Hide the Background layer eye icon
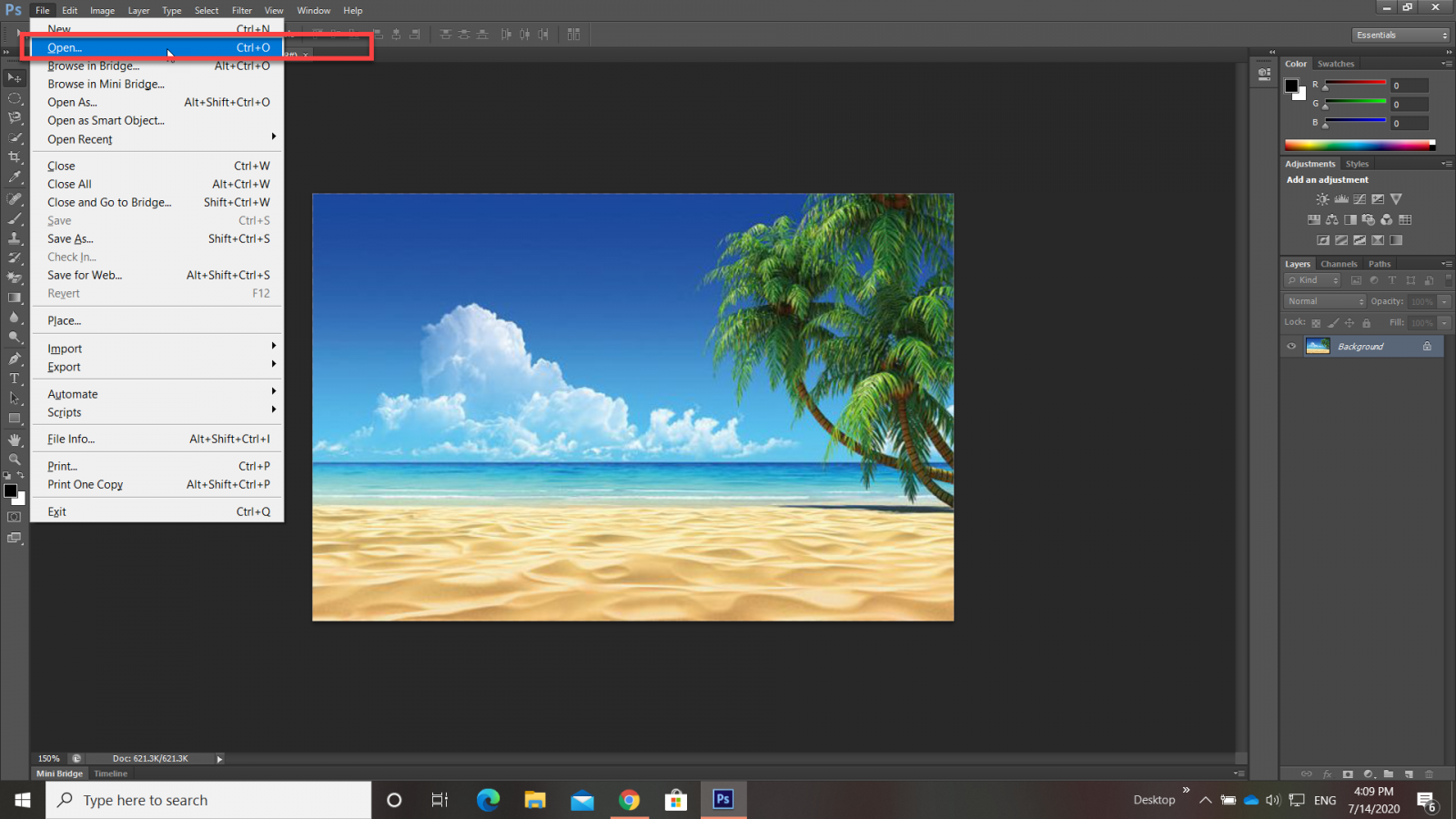This screenshot has height=819, width=1456. tap(1291, 347)
